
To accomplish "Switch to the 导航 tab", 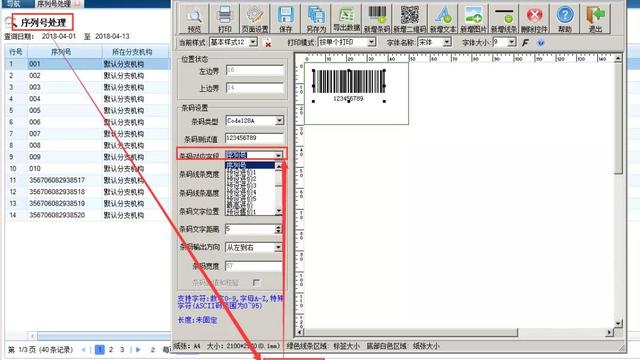I will (14, 4).
